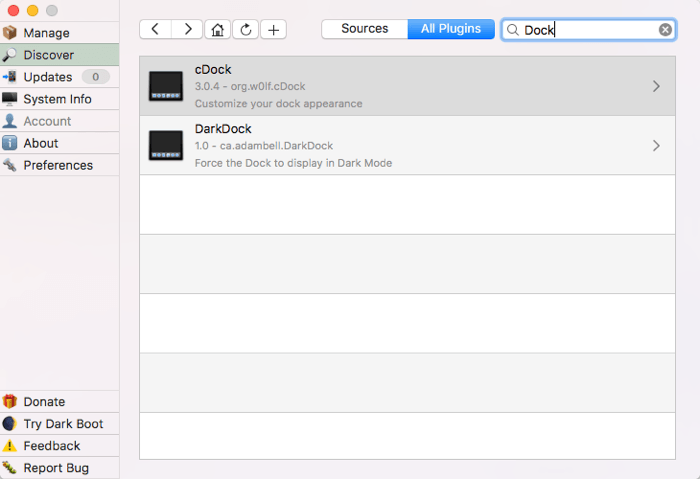Click the Account person icon
This screenshot has width=700, height=479.
[9, 121]
